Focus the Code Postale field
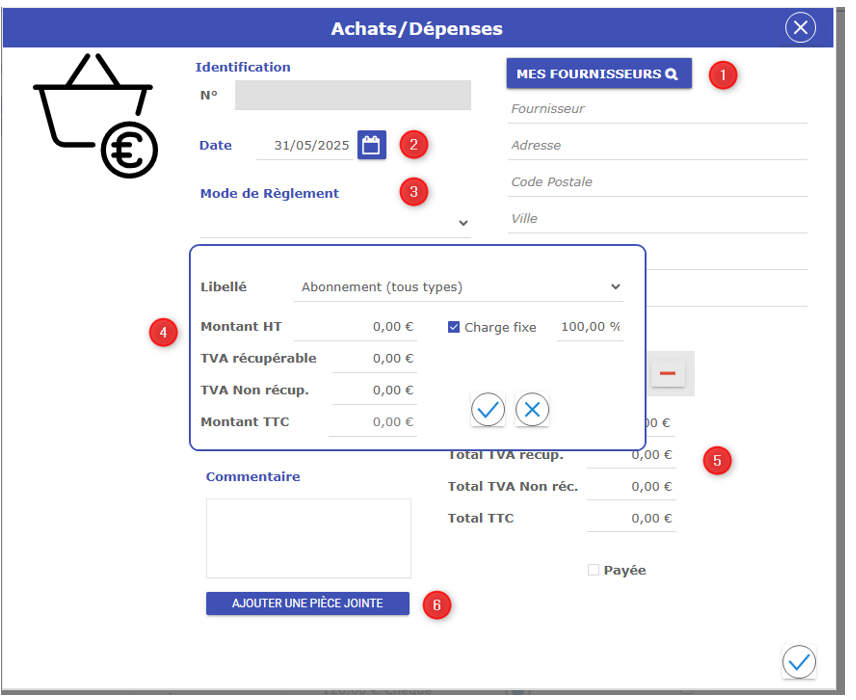Image resolution: width=856 pixels, height=700 pixels. pyautogui.click(x=656, y=183)
